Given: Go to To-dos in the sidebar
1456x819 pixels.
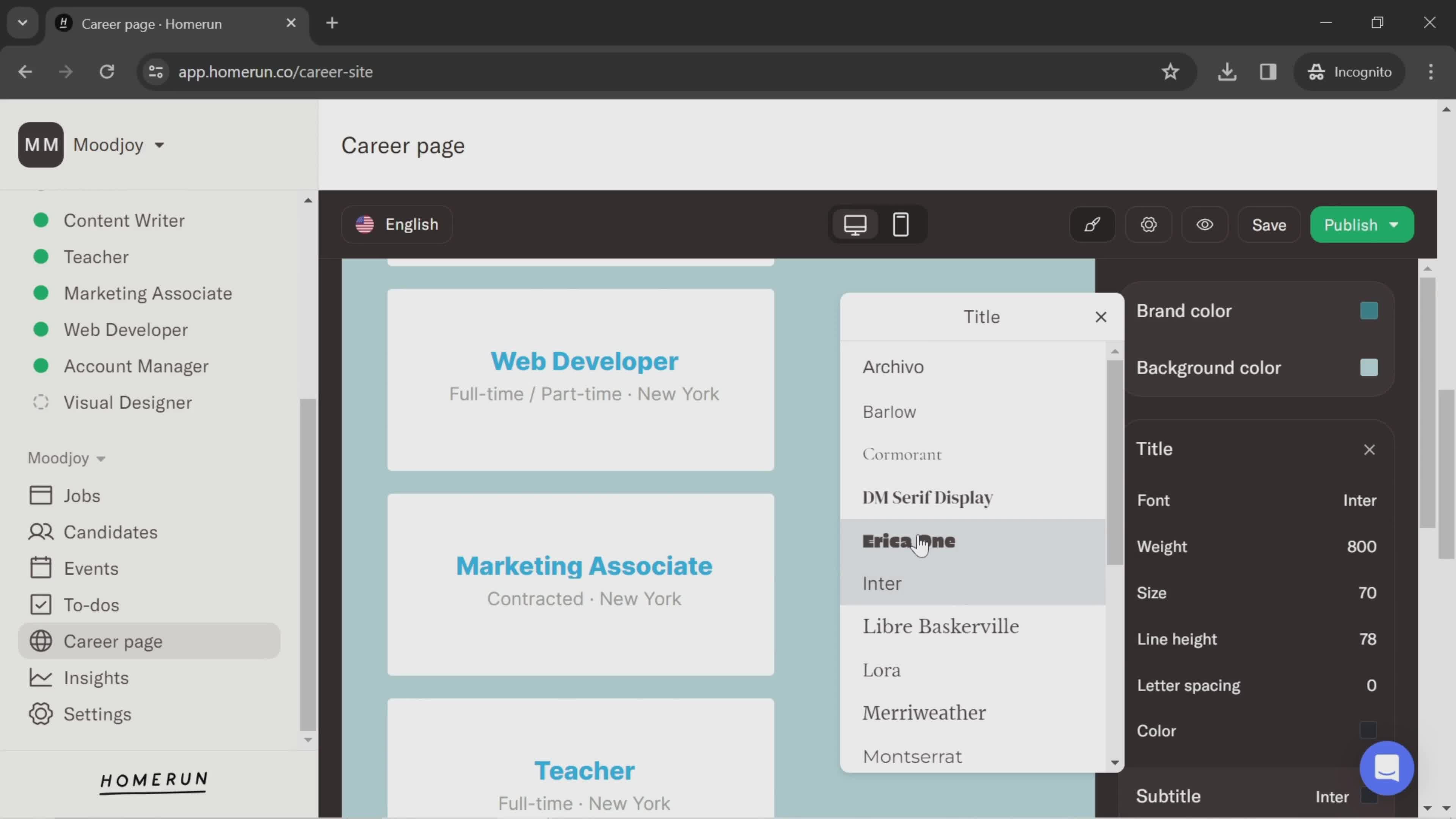Looking at the screenshot, I should pyautogui.click(x=91, y=605).
